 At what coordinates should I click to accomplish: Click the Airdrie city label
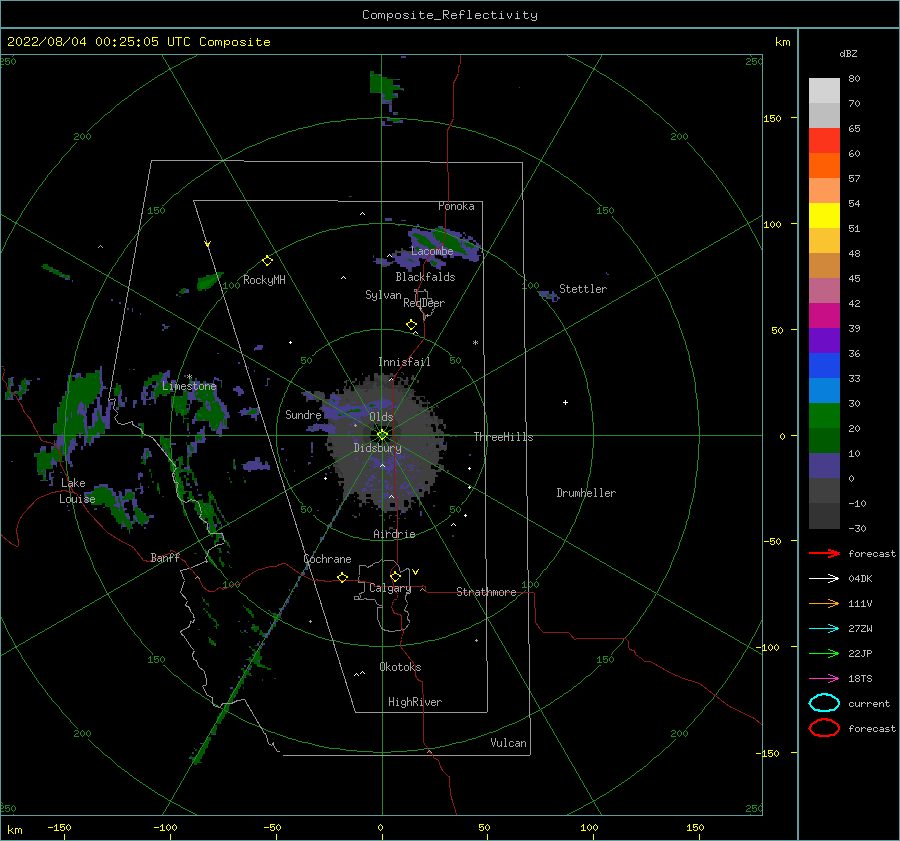click(394, 534)
